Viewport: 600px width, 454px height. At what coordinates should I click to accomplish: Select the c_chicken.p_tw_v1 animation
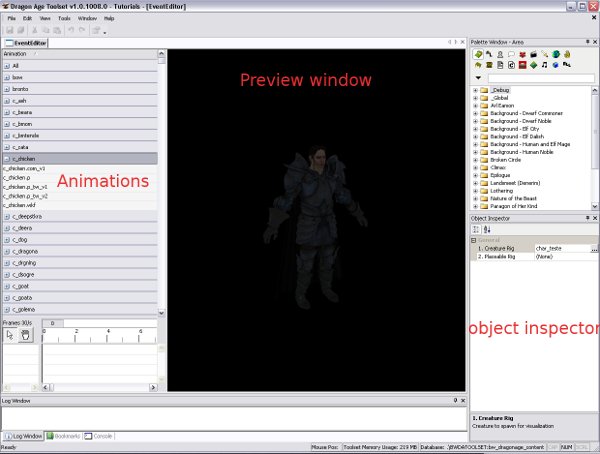tap(26, 187)
